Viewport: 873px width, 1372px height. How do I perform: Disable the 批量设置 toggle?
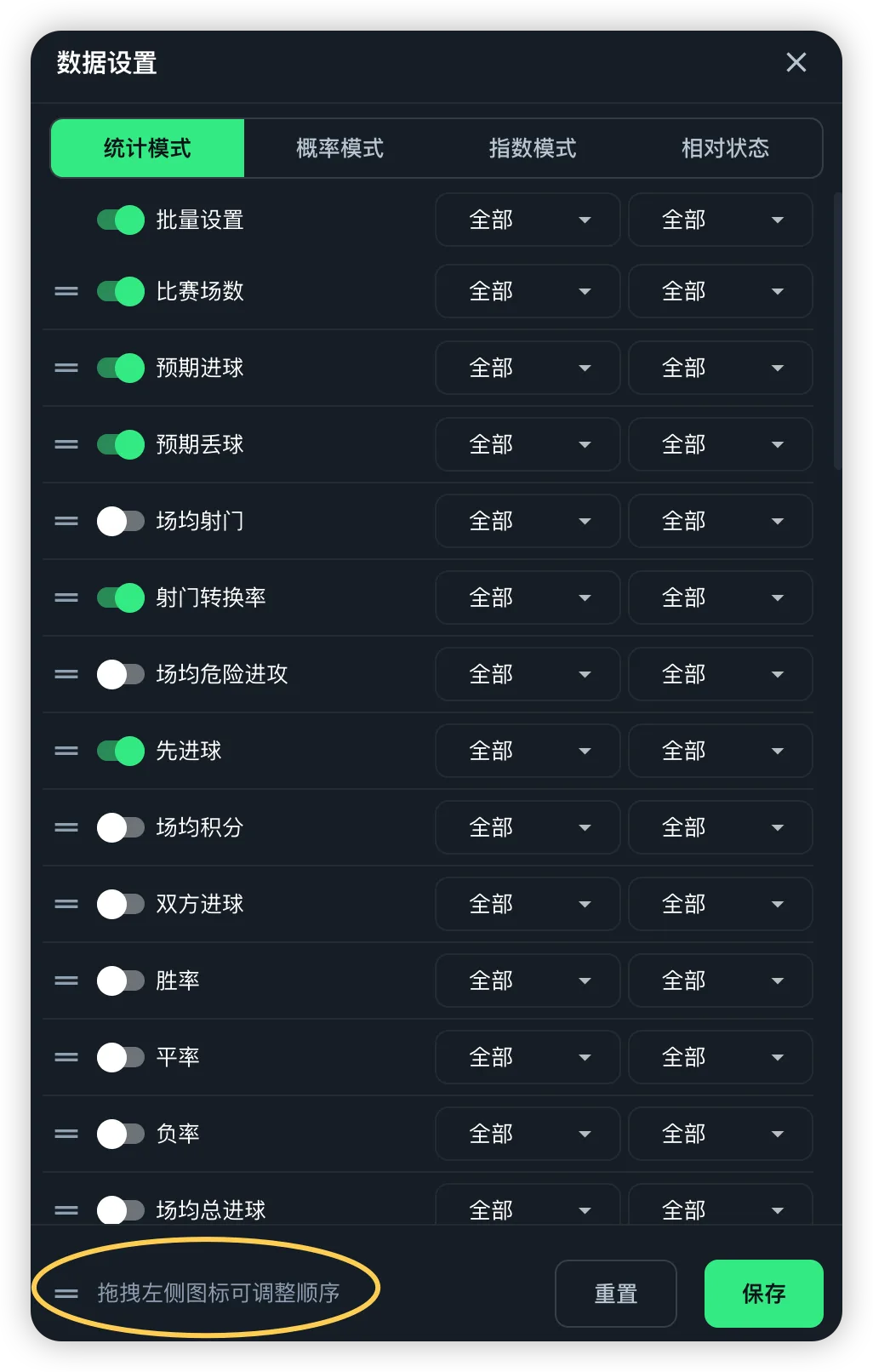[121, 220]
